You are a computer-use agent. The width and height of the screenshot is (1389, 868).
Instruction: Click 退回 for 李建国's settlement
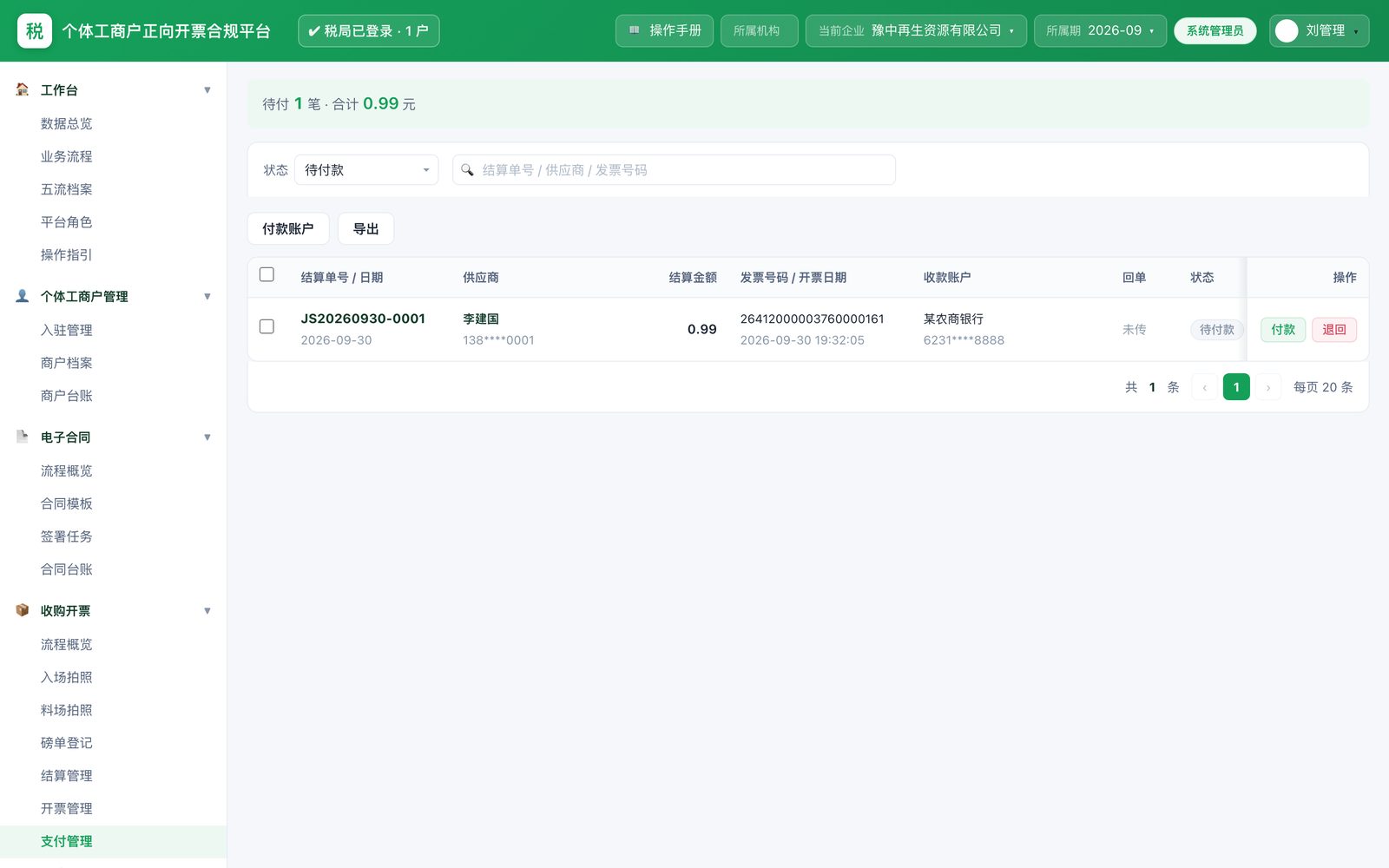pyautogui.click(x=1334, y=330)
